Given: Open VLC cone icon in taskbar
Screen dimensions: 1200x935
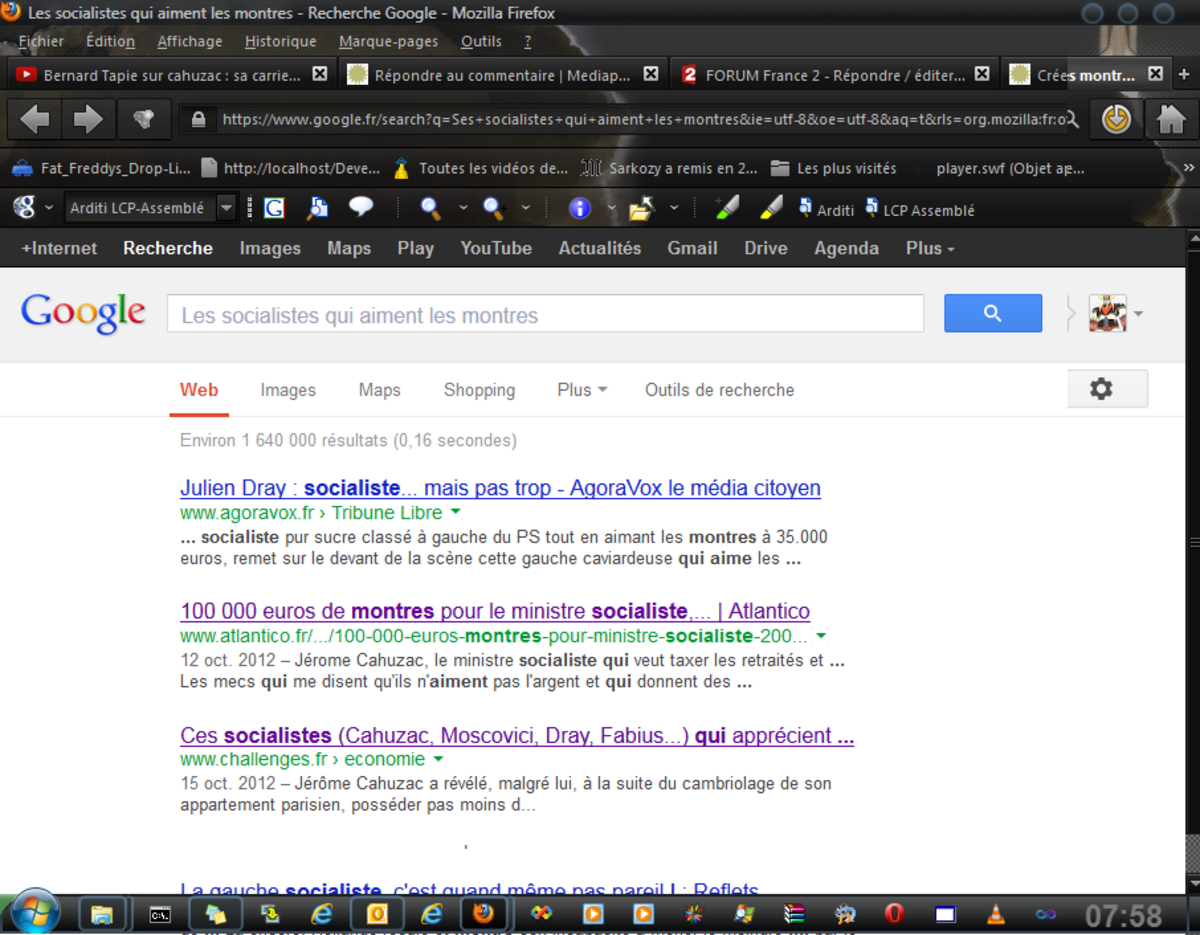Looking at the screenshot, I should [x=995, y=913].
